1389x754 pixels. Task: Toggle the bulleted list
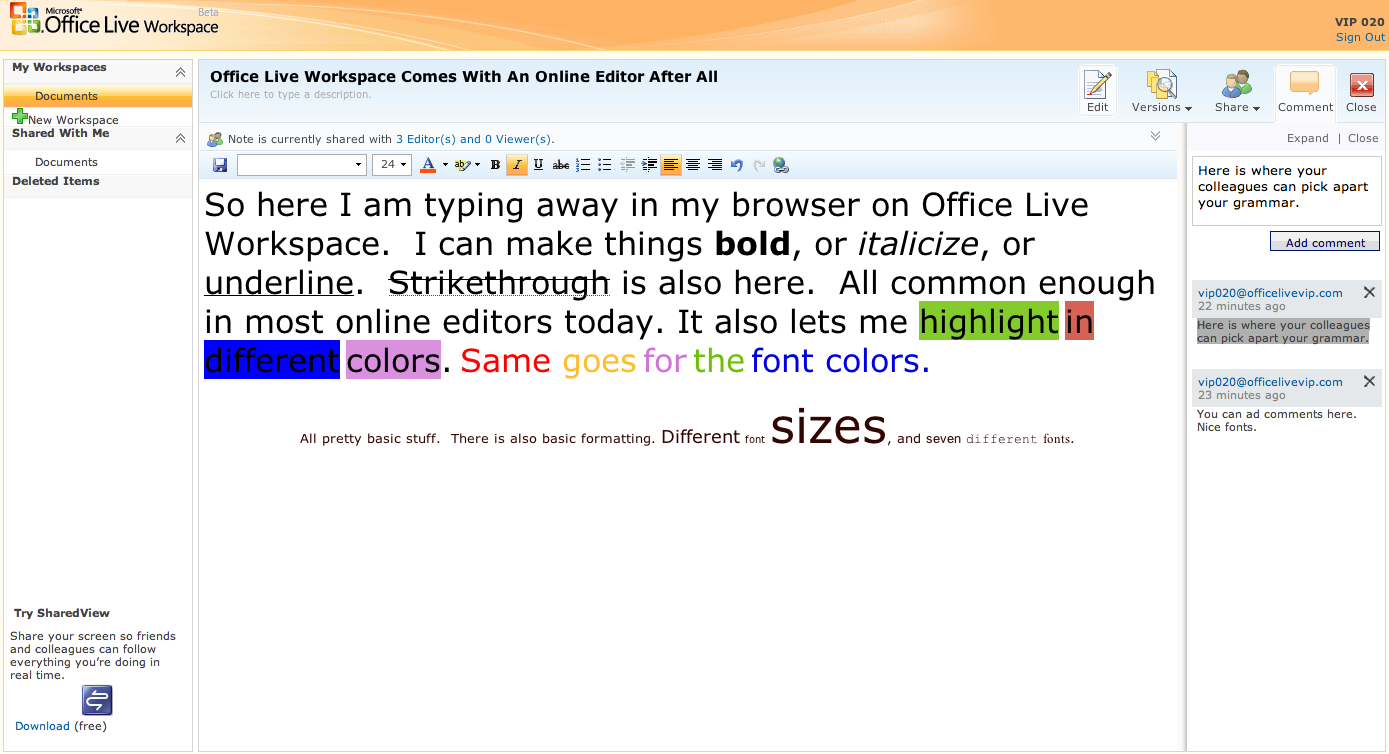point(605,165)
